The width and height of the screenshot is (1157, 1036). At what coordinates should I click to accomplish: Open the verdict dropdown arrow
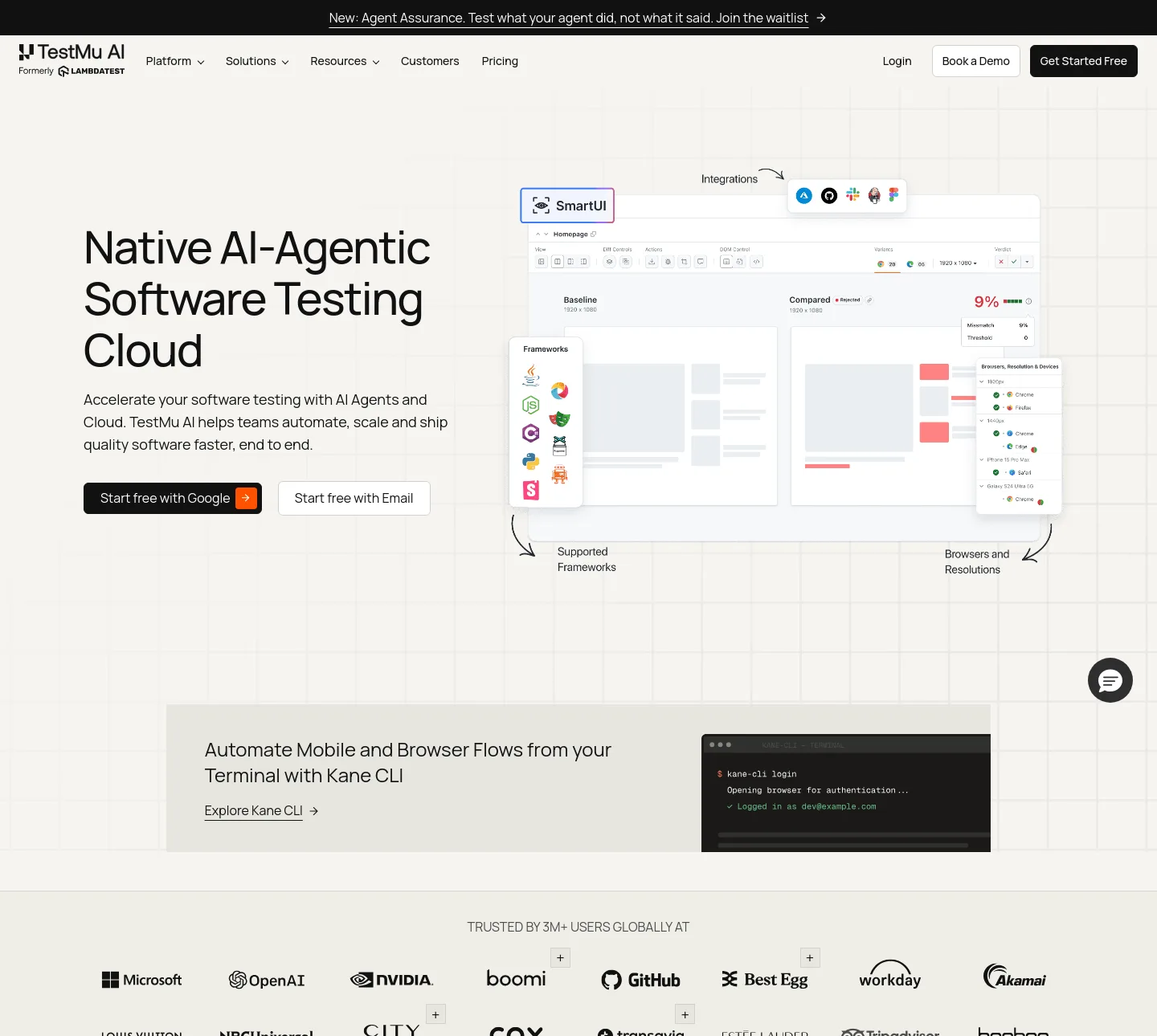(x=1027, y=262)
